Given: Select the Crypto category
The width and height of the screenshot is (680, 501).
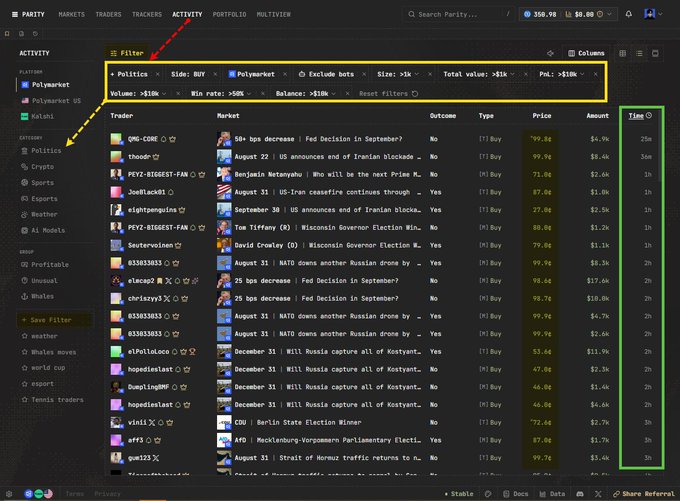Looking at the screenshot, I should click(38, 167).
